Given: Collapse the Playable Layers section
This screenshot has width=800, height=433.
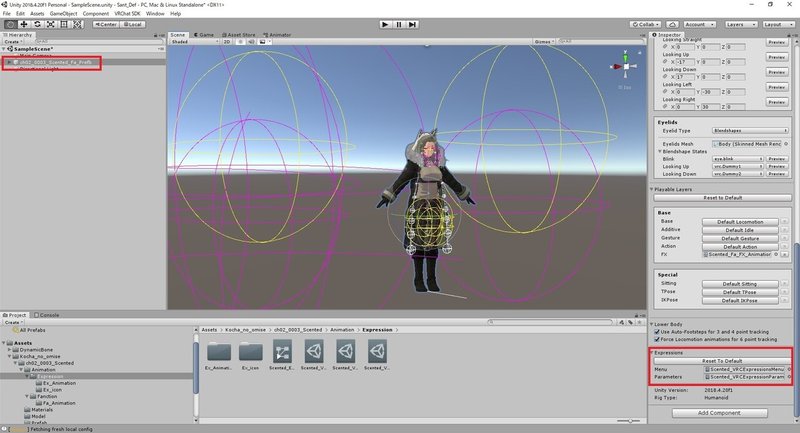Looking at the screenshot, I should [x=652, y=190].
